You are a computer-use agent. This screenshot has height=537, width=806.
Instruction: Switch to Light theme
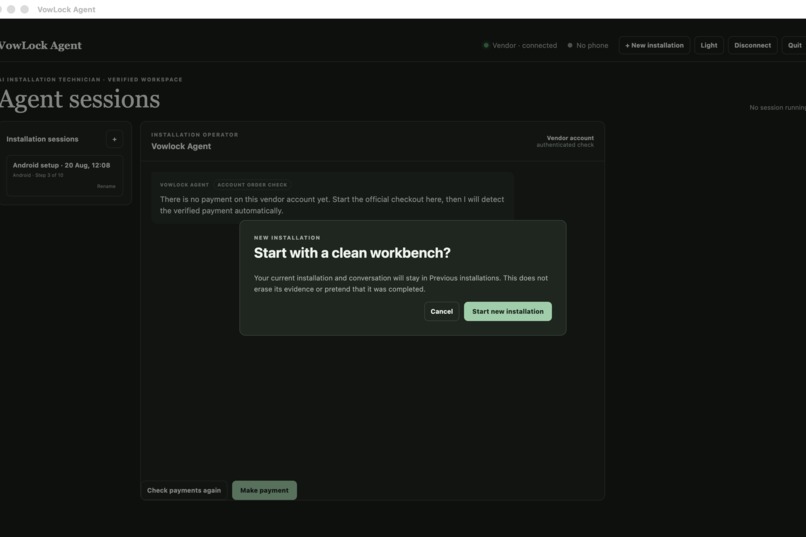[x=709, y=45]
